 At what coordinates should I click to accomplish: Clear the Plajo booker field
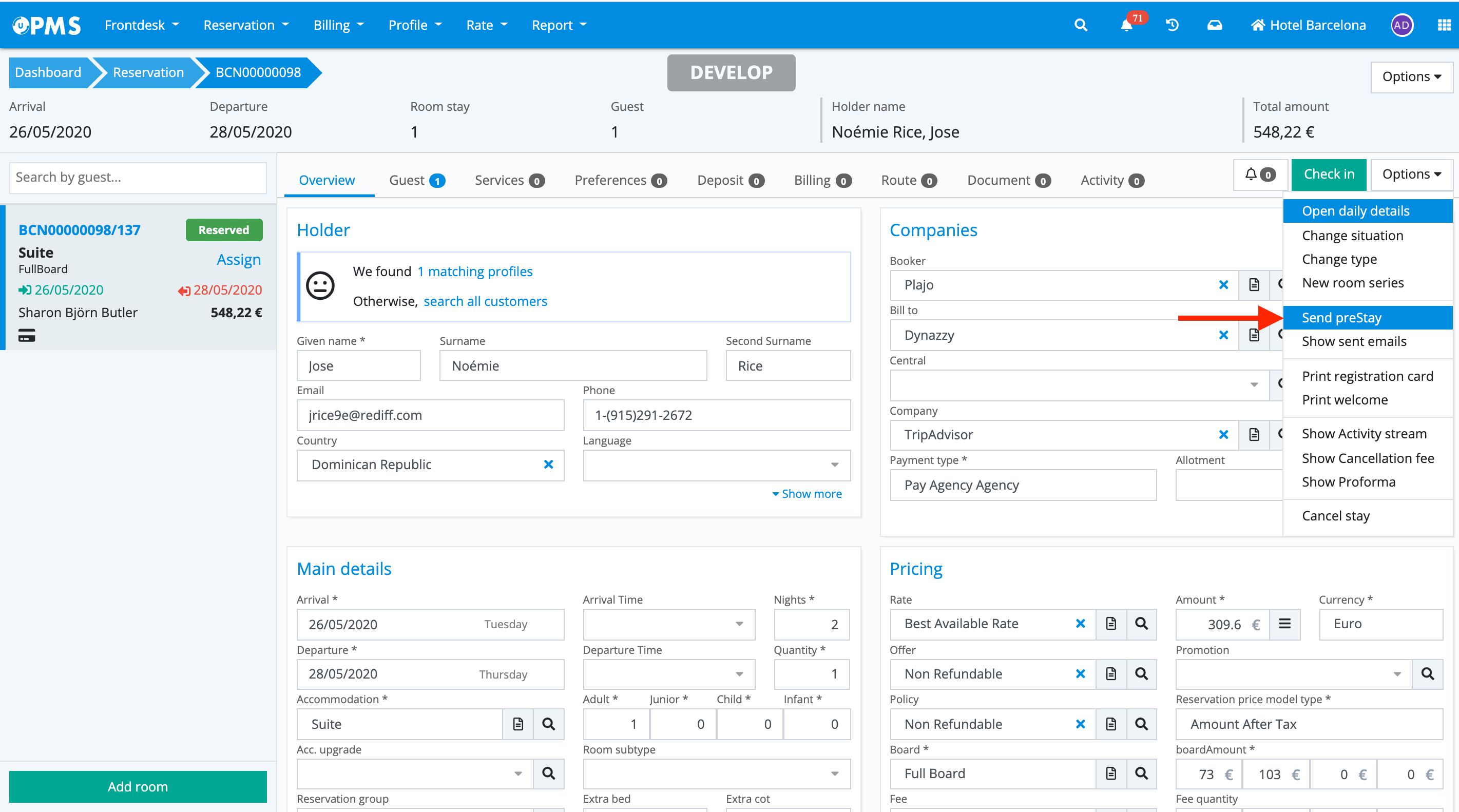click(1223, 285)
